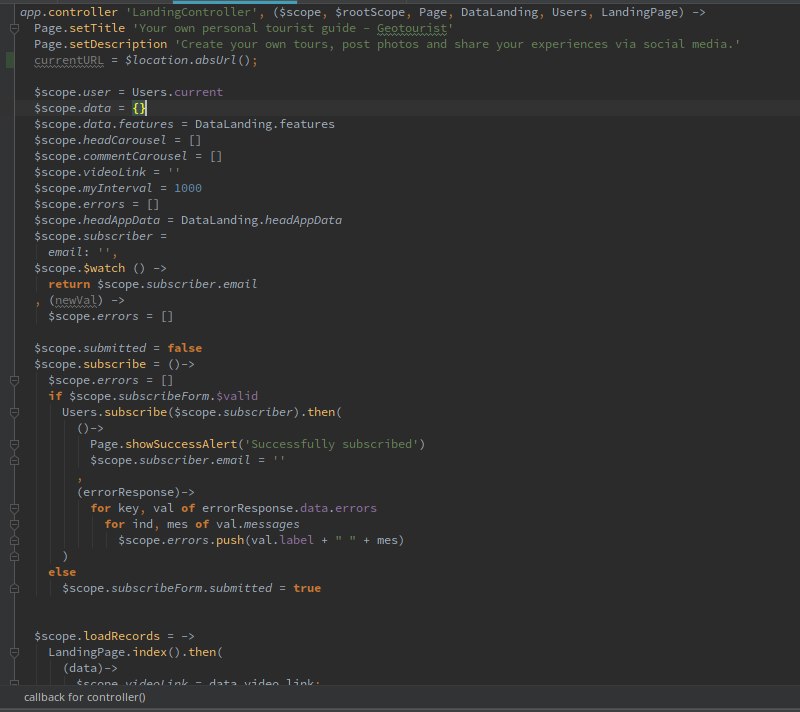The image size is (800, 712).
Task: Click the highlighted braces after $scope.data
Action: coord(139,108)
